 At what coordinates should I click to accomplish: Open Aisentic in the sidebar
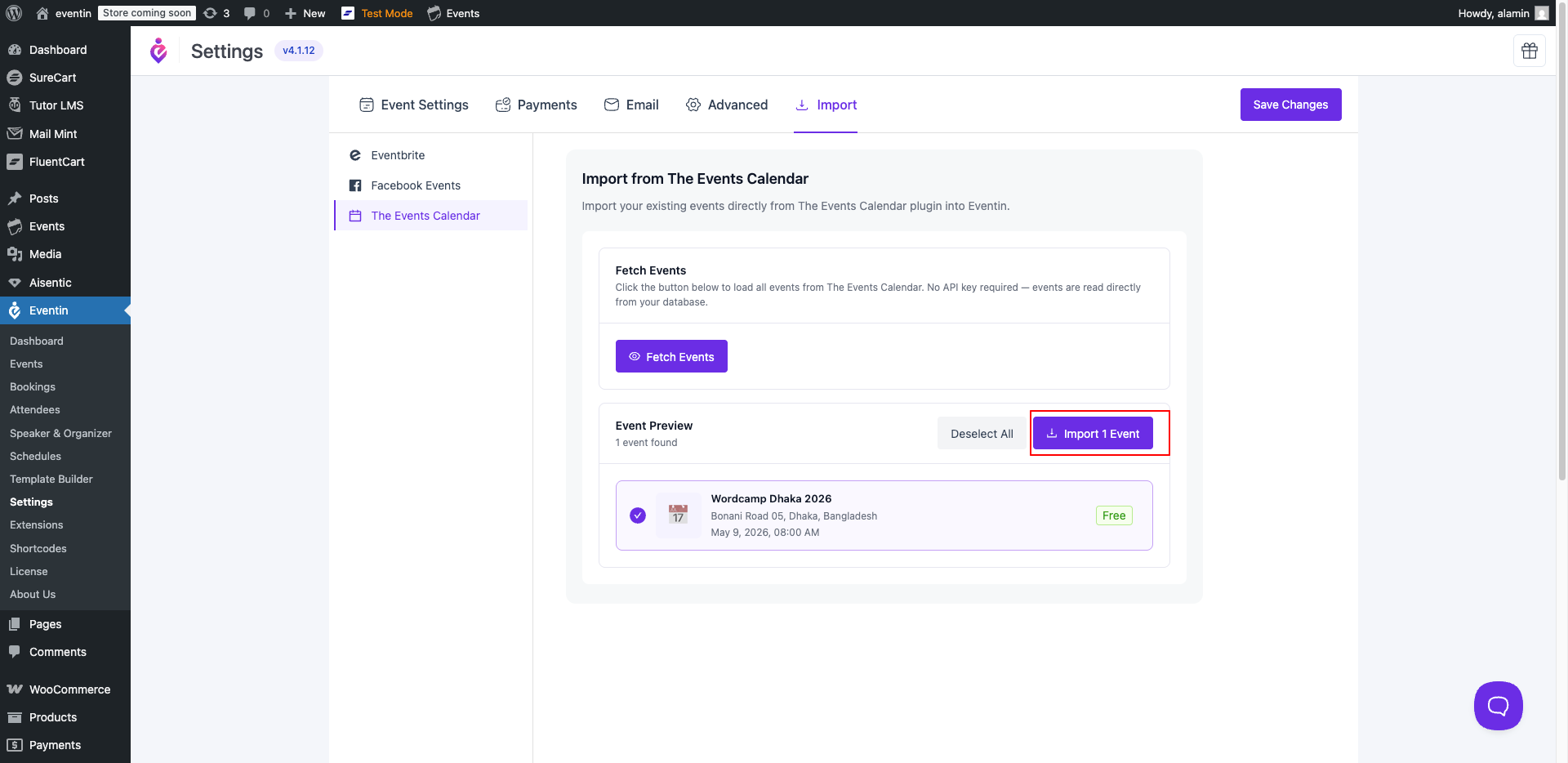click(x=65, y=283)
